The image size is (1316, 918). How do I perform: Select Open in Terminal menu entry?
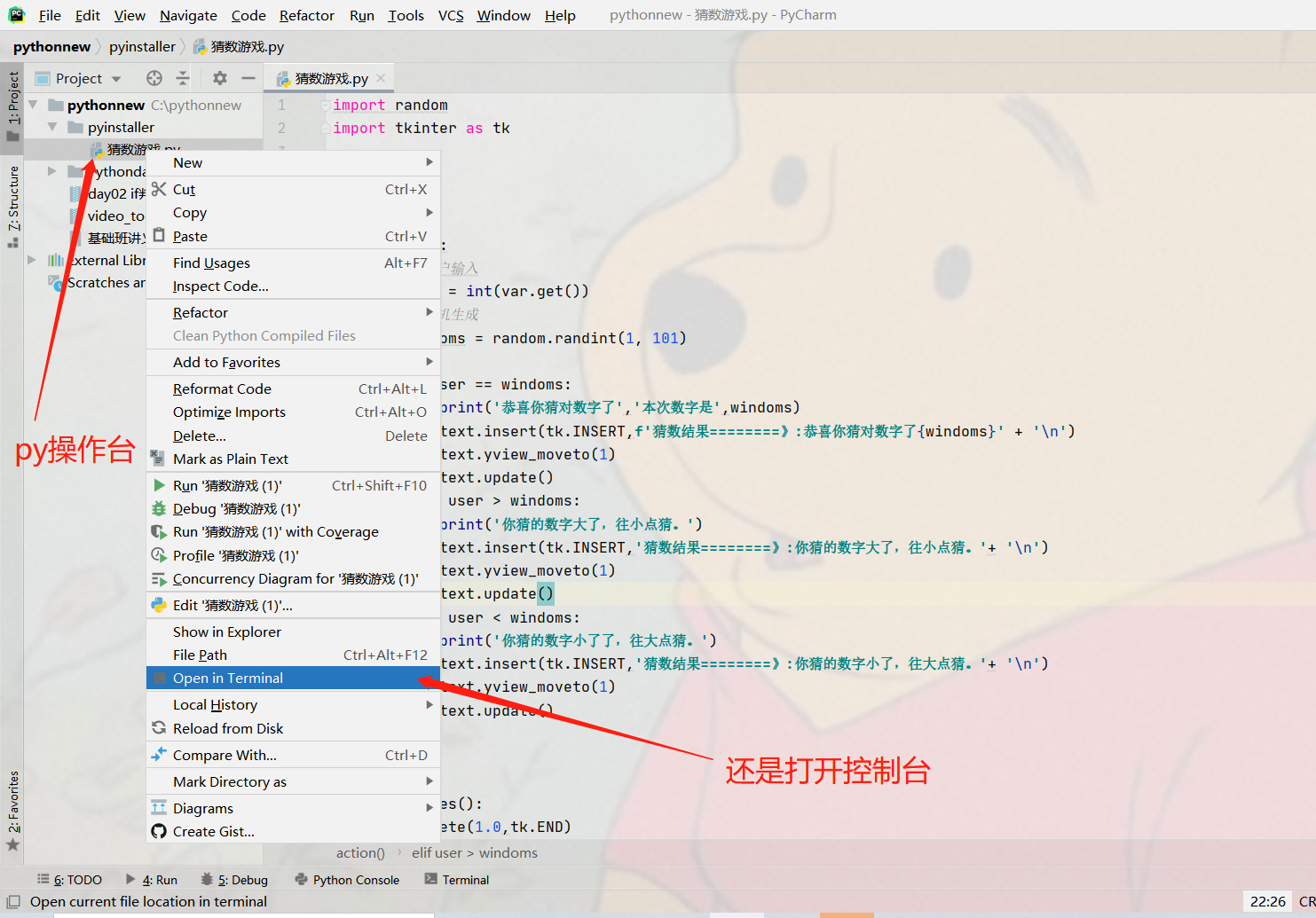coord(293,678)
